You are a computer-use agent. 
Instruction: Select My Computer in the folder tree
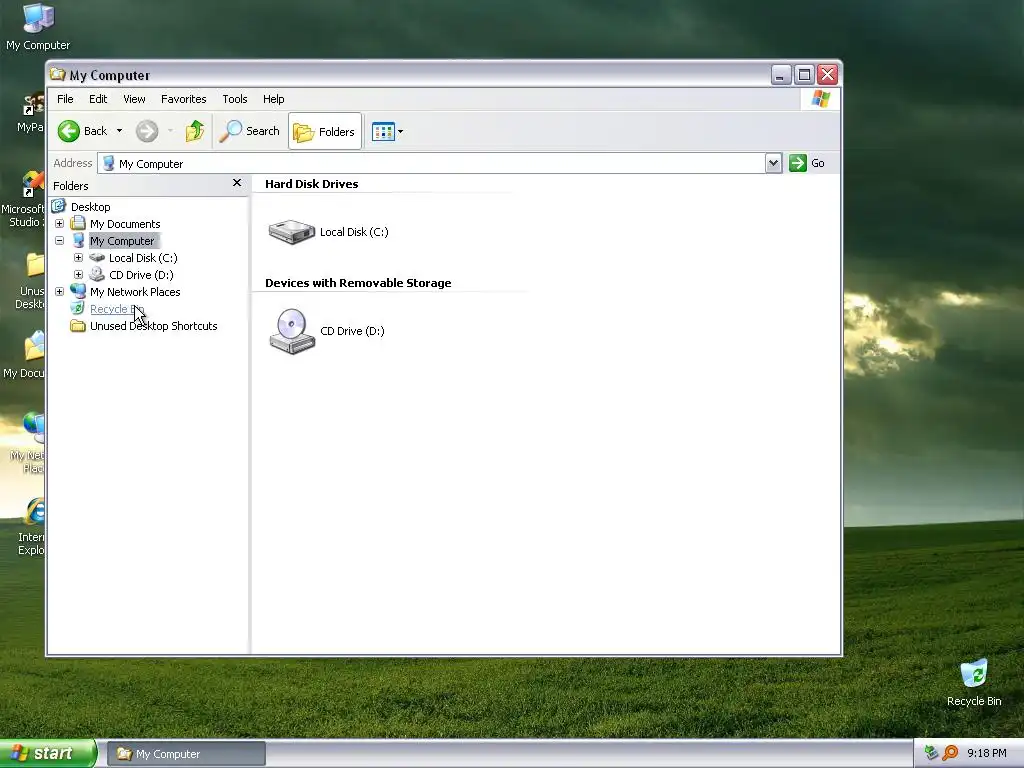coord(122,241)
